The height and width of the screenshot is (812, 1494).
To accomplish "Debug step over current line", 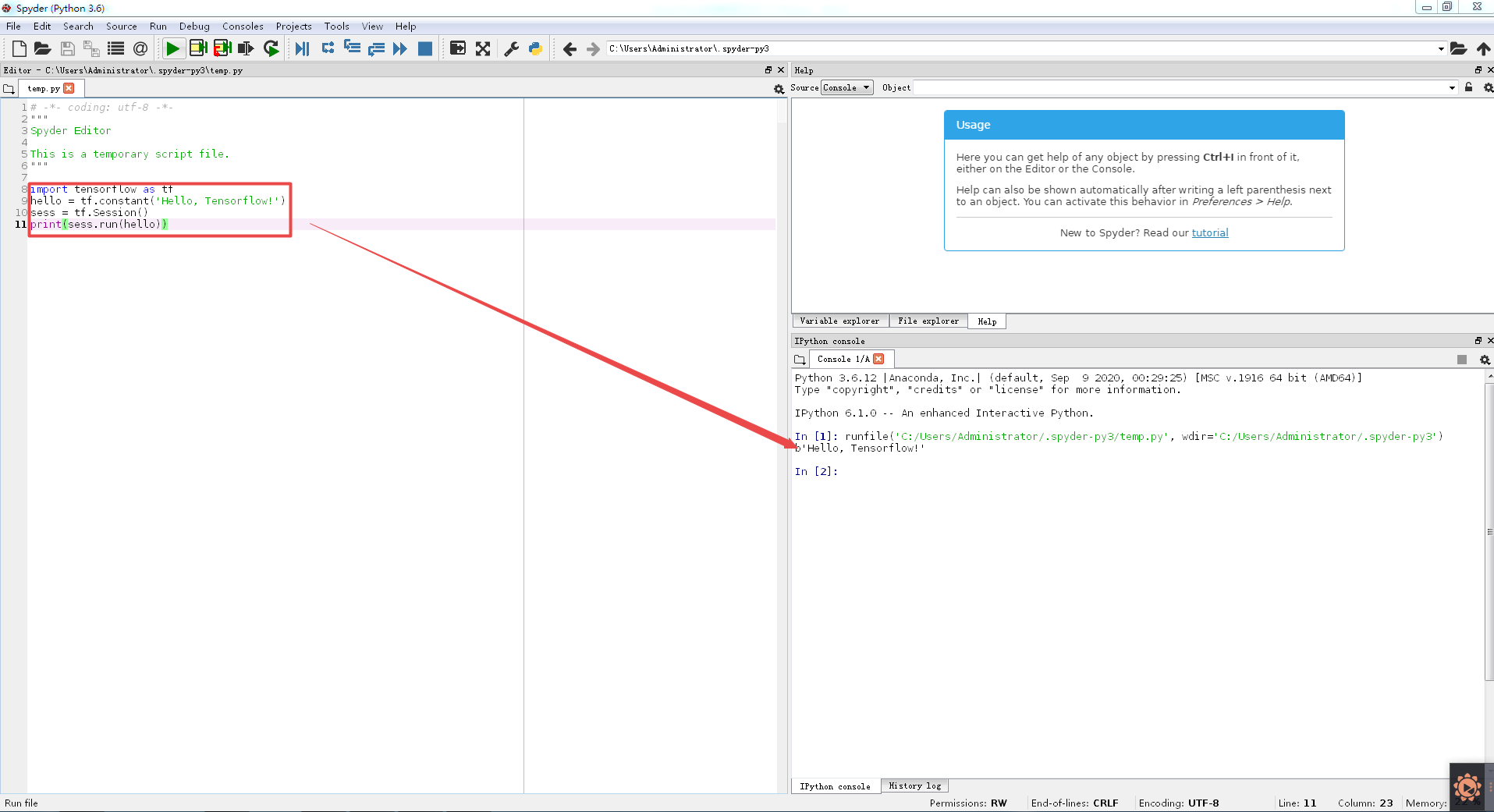I will pyautogui.click(x=328, y=48).
